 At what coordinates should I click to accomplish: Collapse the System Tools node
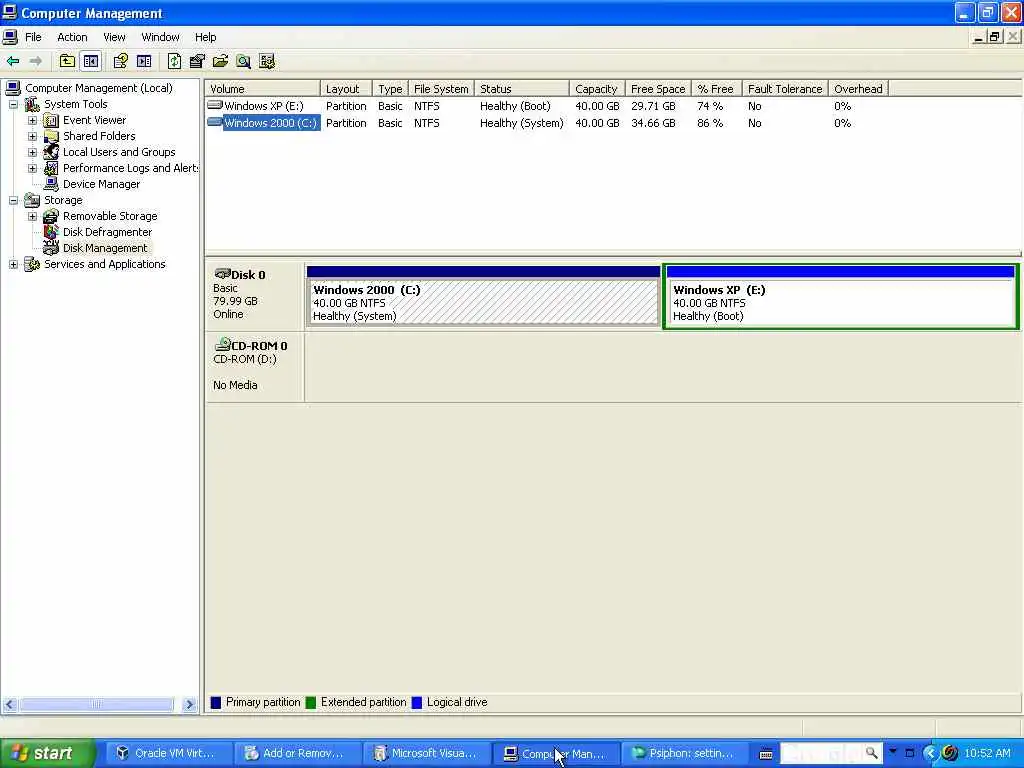pyautogui.click(x=13, y=104)
